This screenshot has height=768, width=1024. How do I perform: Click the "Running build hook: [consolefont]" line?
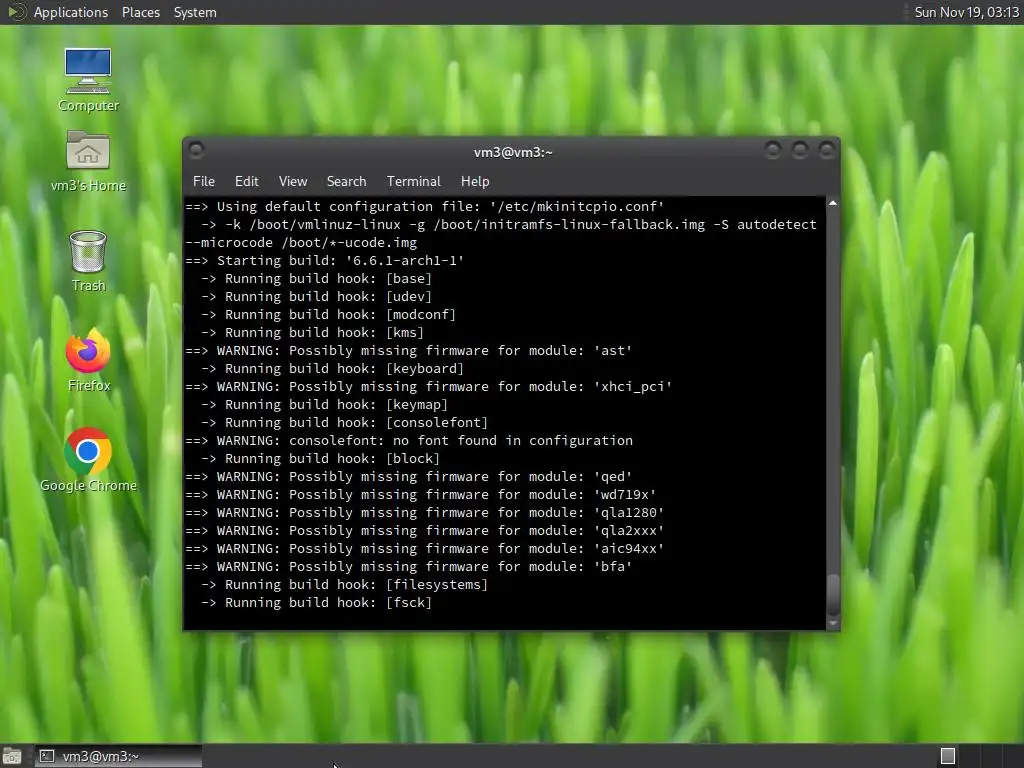tap(344, 423)
